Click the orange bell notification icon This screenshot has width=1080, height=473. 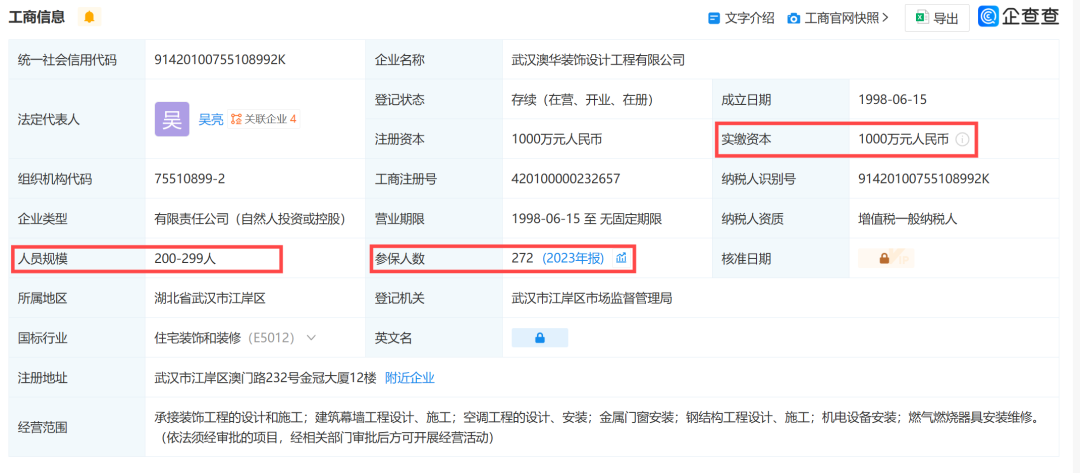click(89, 17)
